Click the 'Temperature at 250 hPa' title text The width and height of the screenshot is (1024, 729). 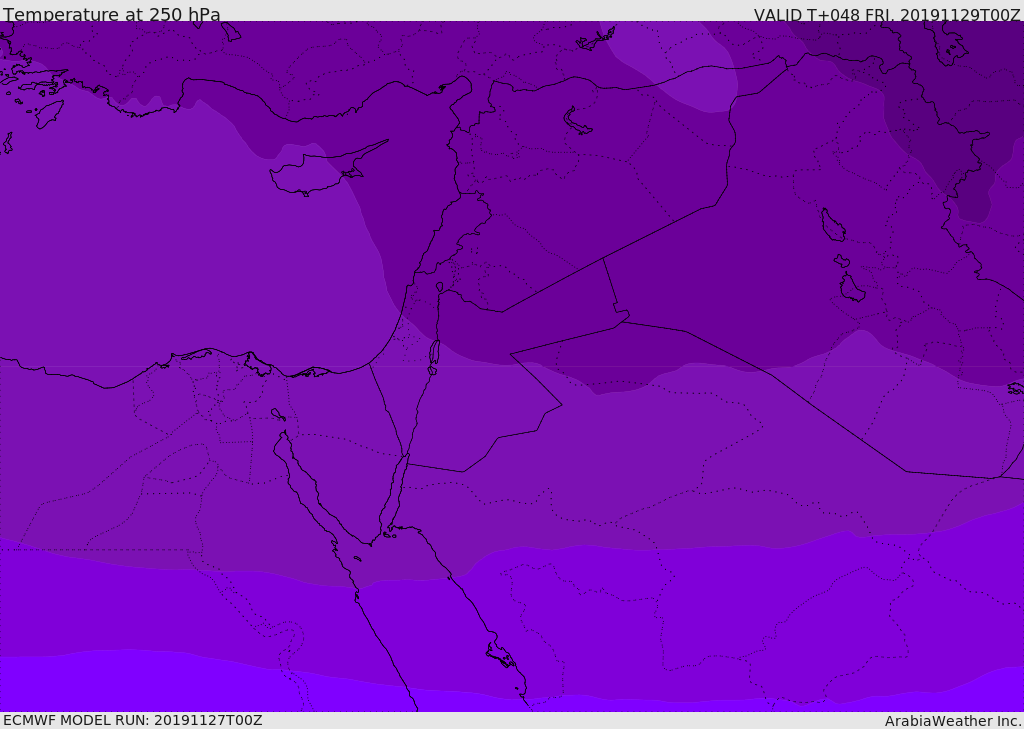[x=112, y=14]
